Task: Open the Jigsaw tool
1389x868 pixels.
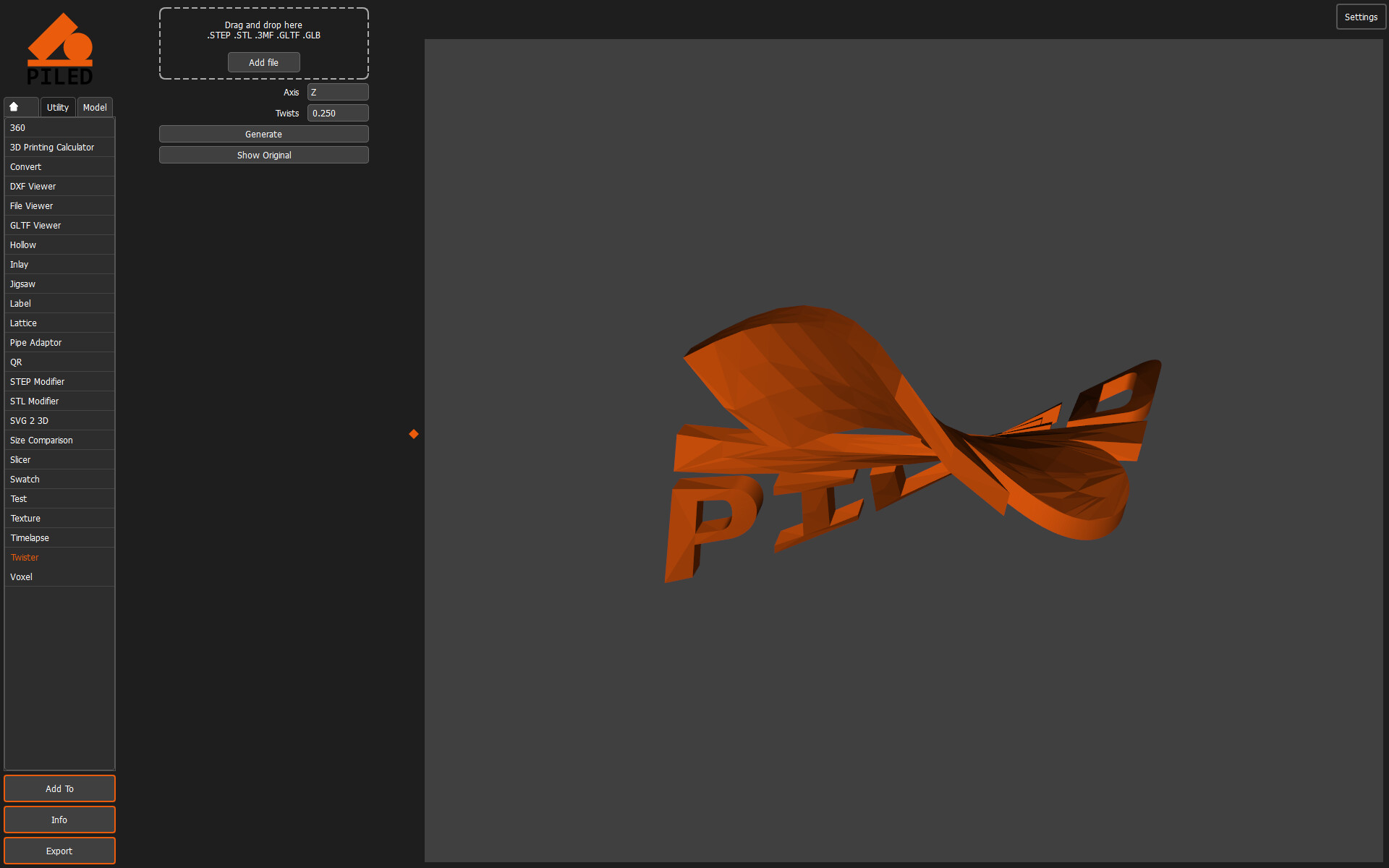Action: tap(59, 284)
